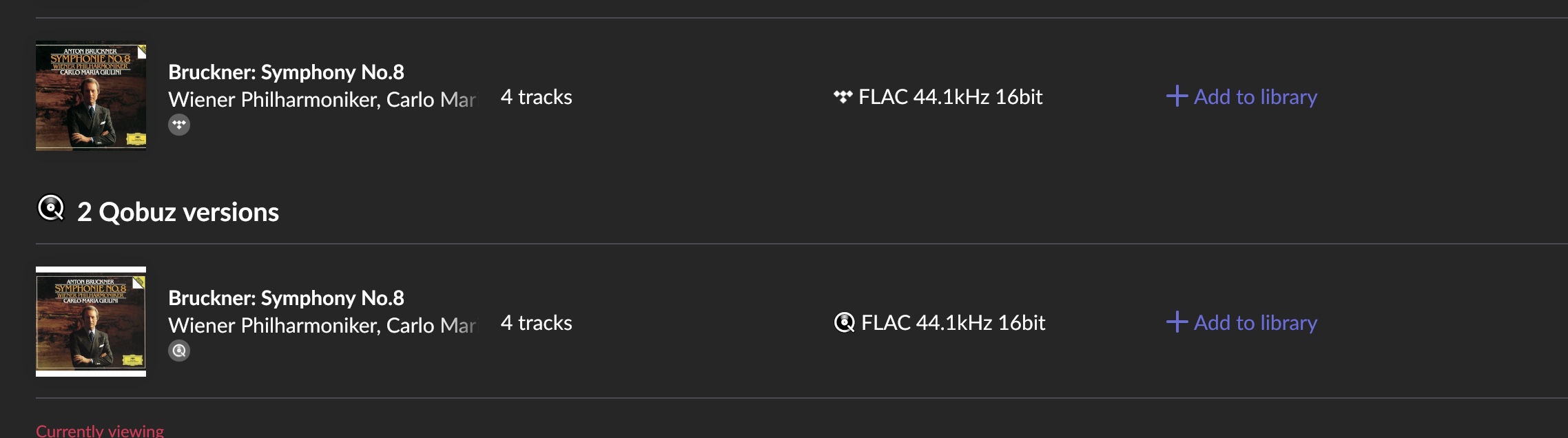
Task: Click "4 tracks" on the TIDAL version row
Action: tap(536, 97)
